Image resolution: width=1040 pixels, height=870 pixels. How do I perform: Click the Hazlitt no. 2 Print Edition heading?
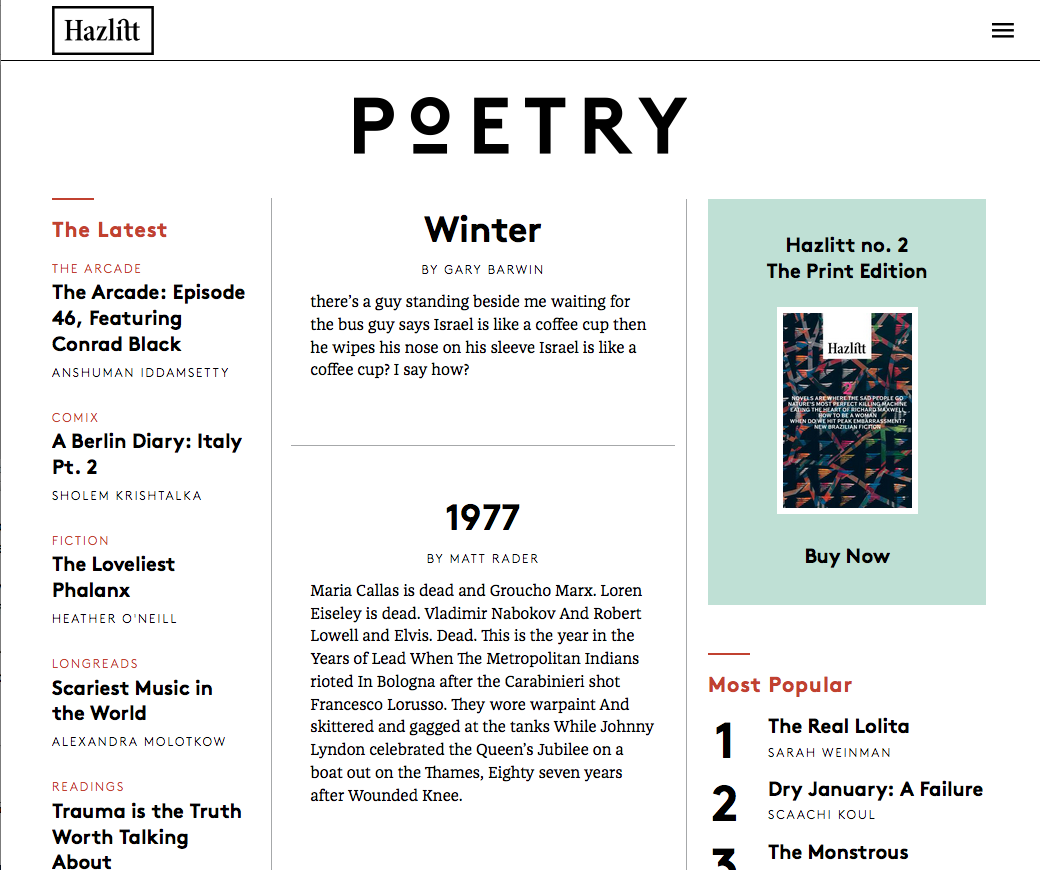tap(847, 258)
